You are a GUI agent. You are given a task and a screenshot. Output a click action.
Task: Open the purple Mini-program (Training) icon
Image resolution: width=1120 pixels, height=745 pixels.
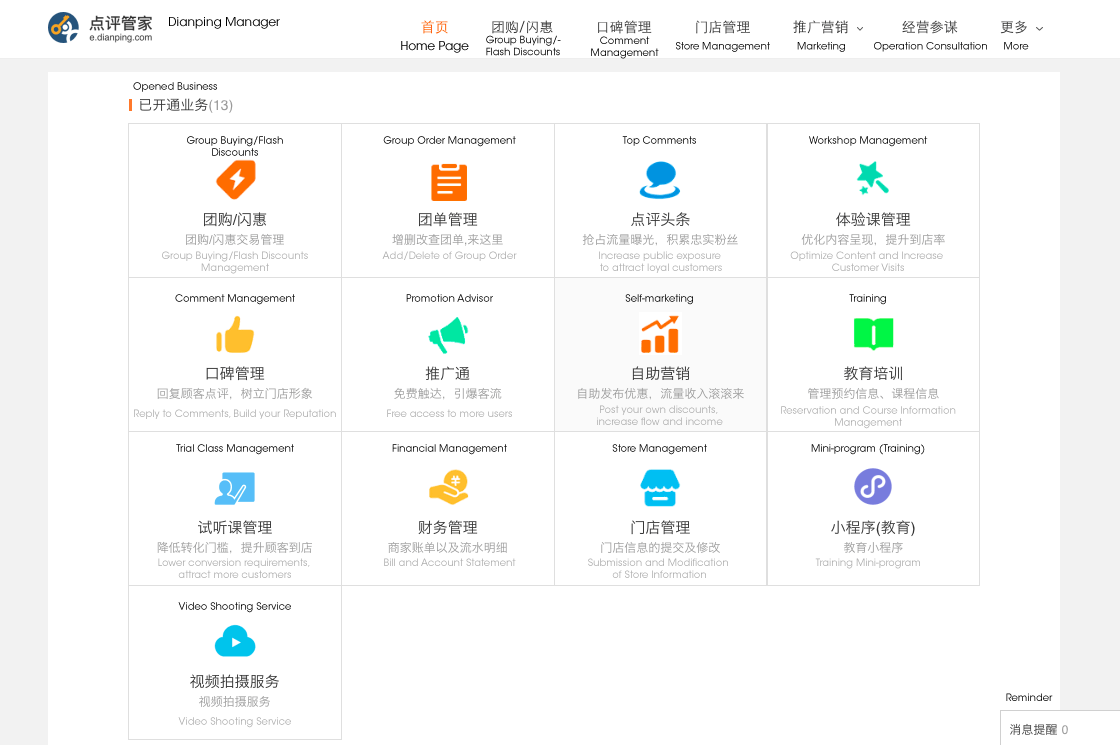[873, 487]
